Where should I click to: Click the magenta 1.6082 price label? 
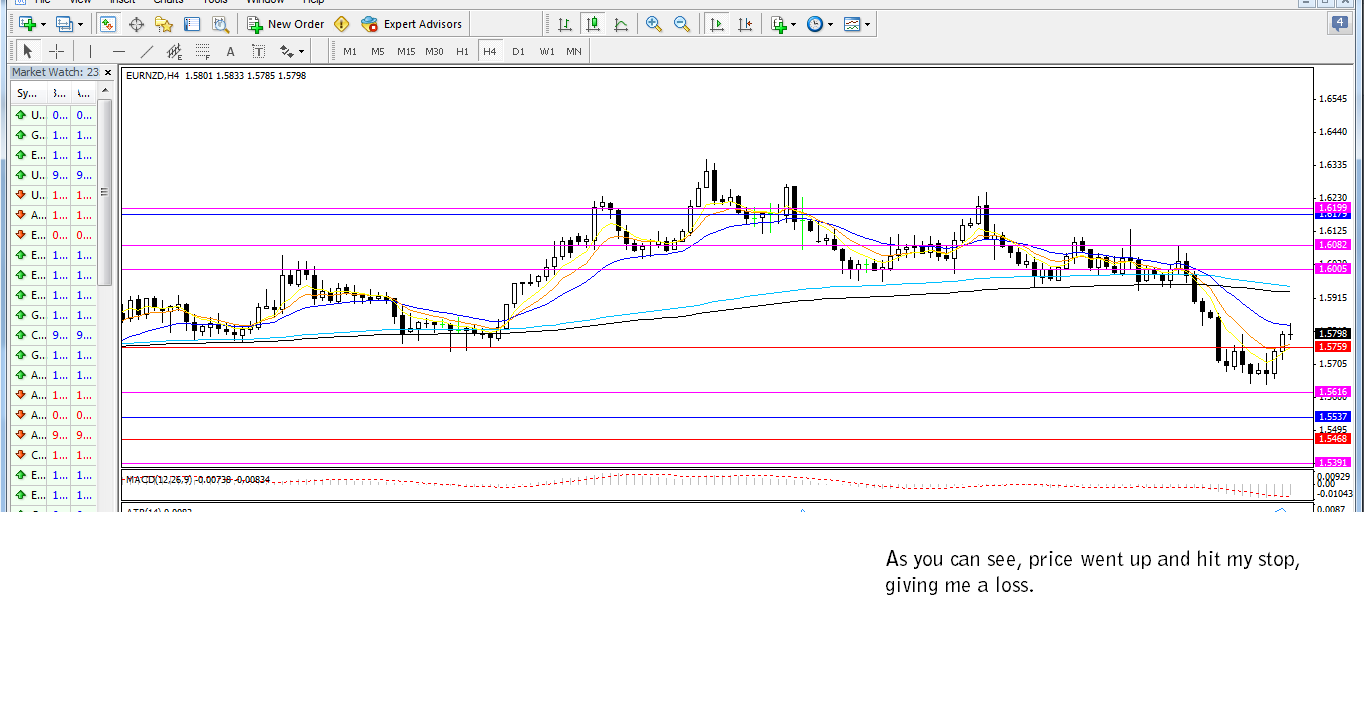(1333, 244)
